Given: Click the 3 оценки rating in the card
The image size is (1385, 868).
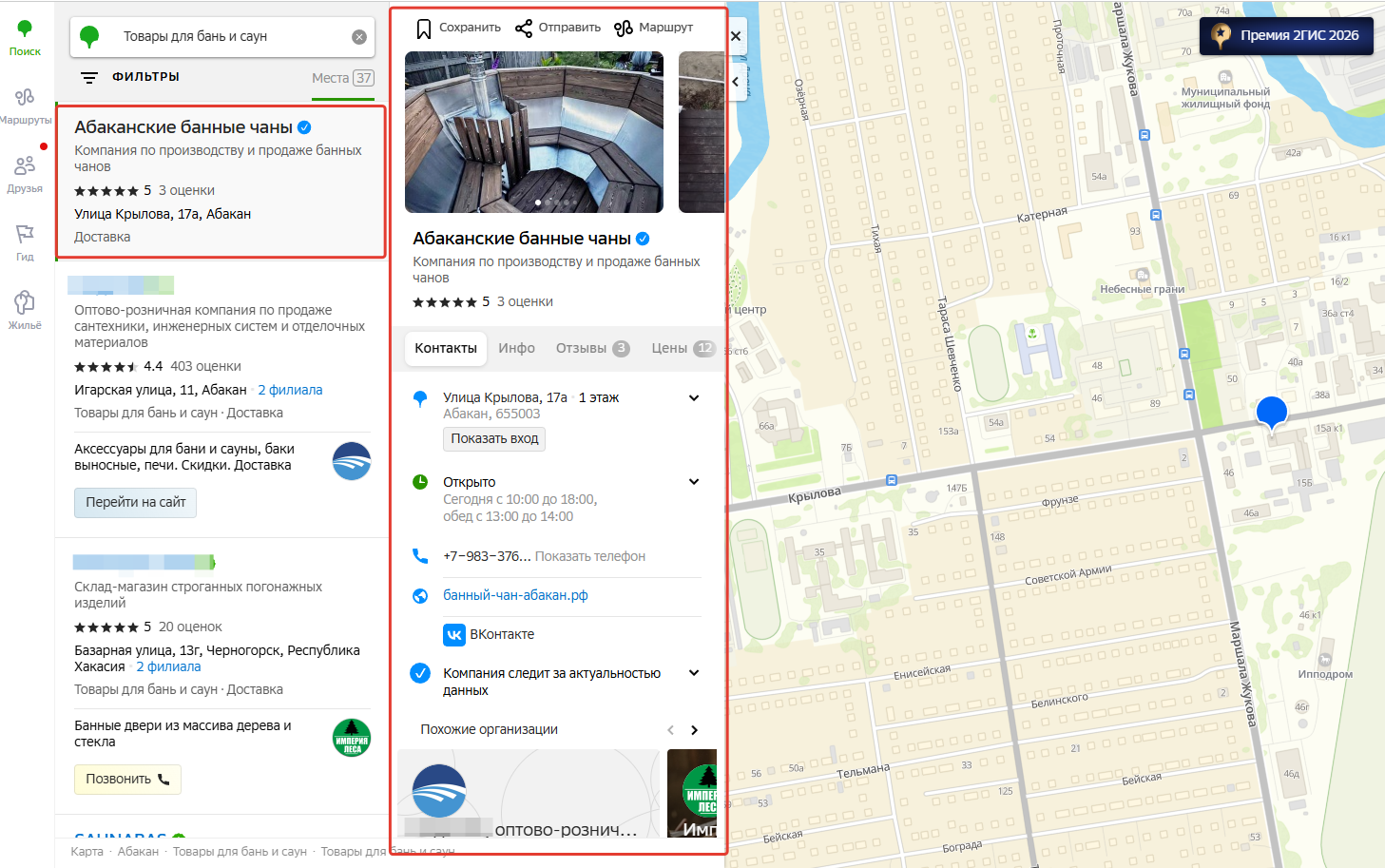Looking at the screenshot, I should (525, 301).
